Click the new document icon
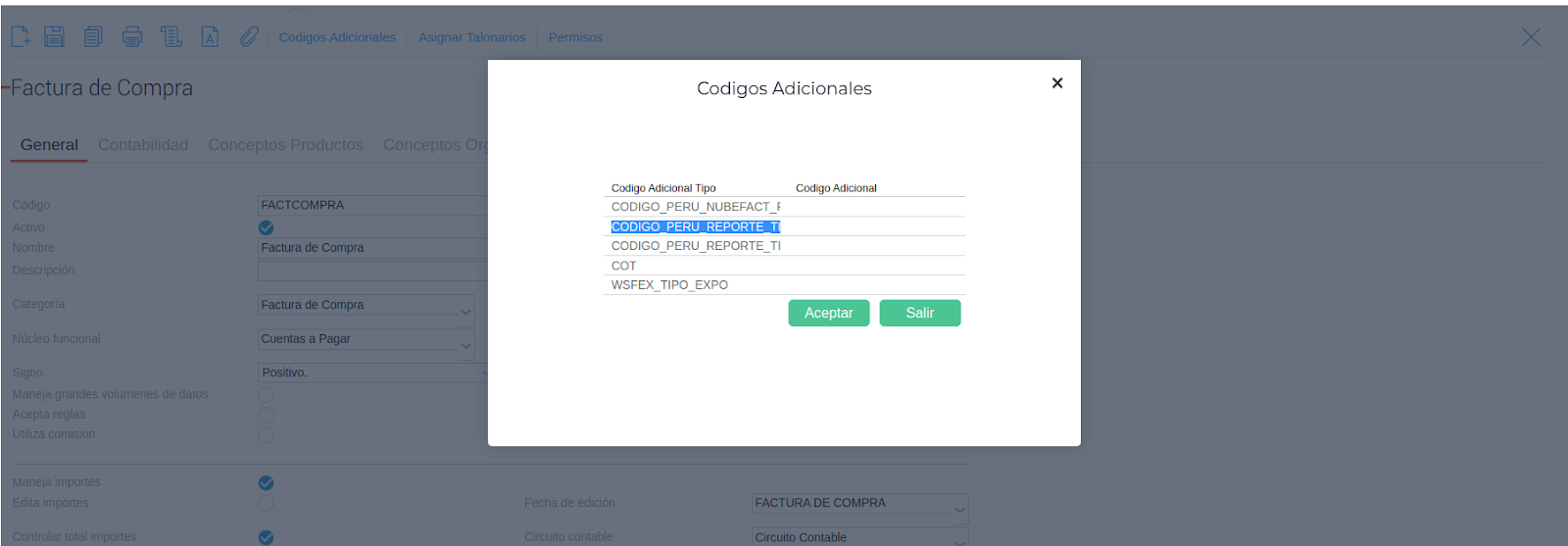Viewport: 1568px width, 546px height. pyautogui.click(x=21, y=36)
